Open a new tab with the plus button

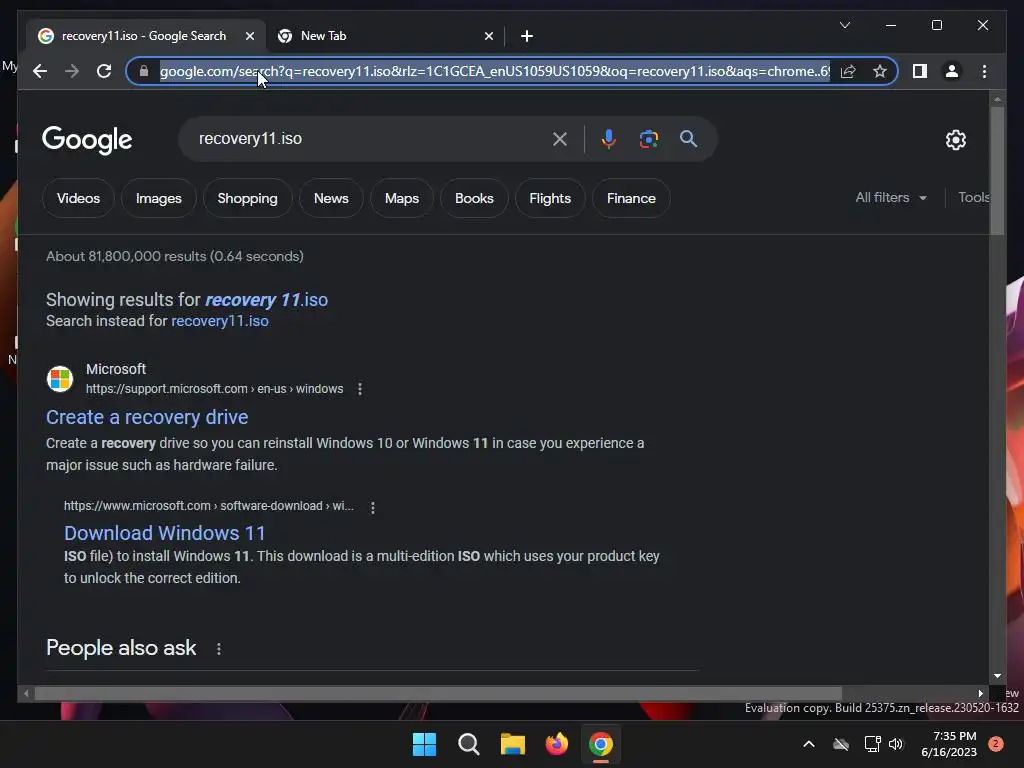click(527, 36)
